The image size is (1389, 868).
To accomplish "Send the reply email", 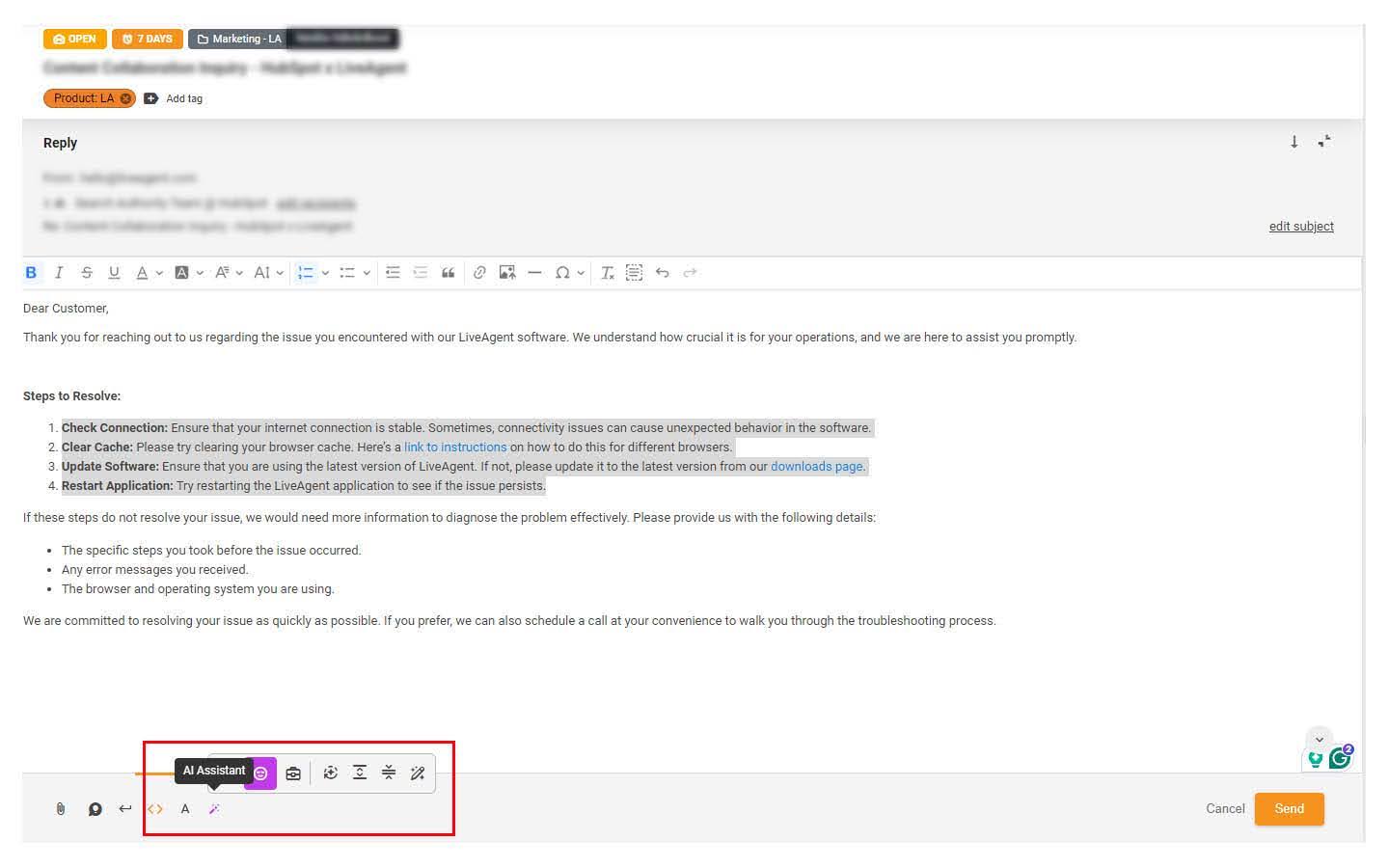I will point(1289,808).
